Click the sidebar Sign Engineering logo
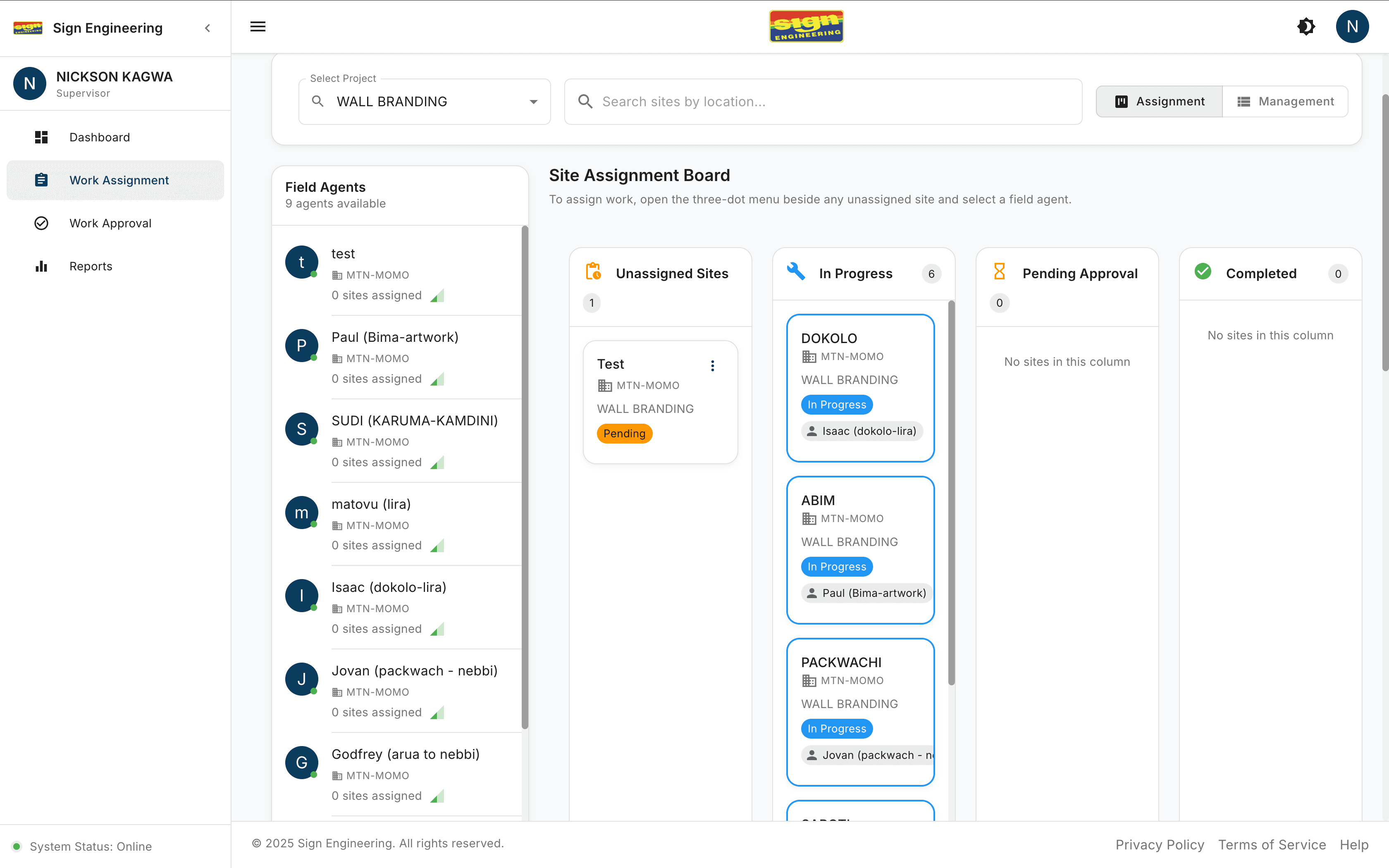1389x868 pixels. click(x=28, y=28)
